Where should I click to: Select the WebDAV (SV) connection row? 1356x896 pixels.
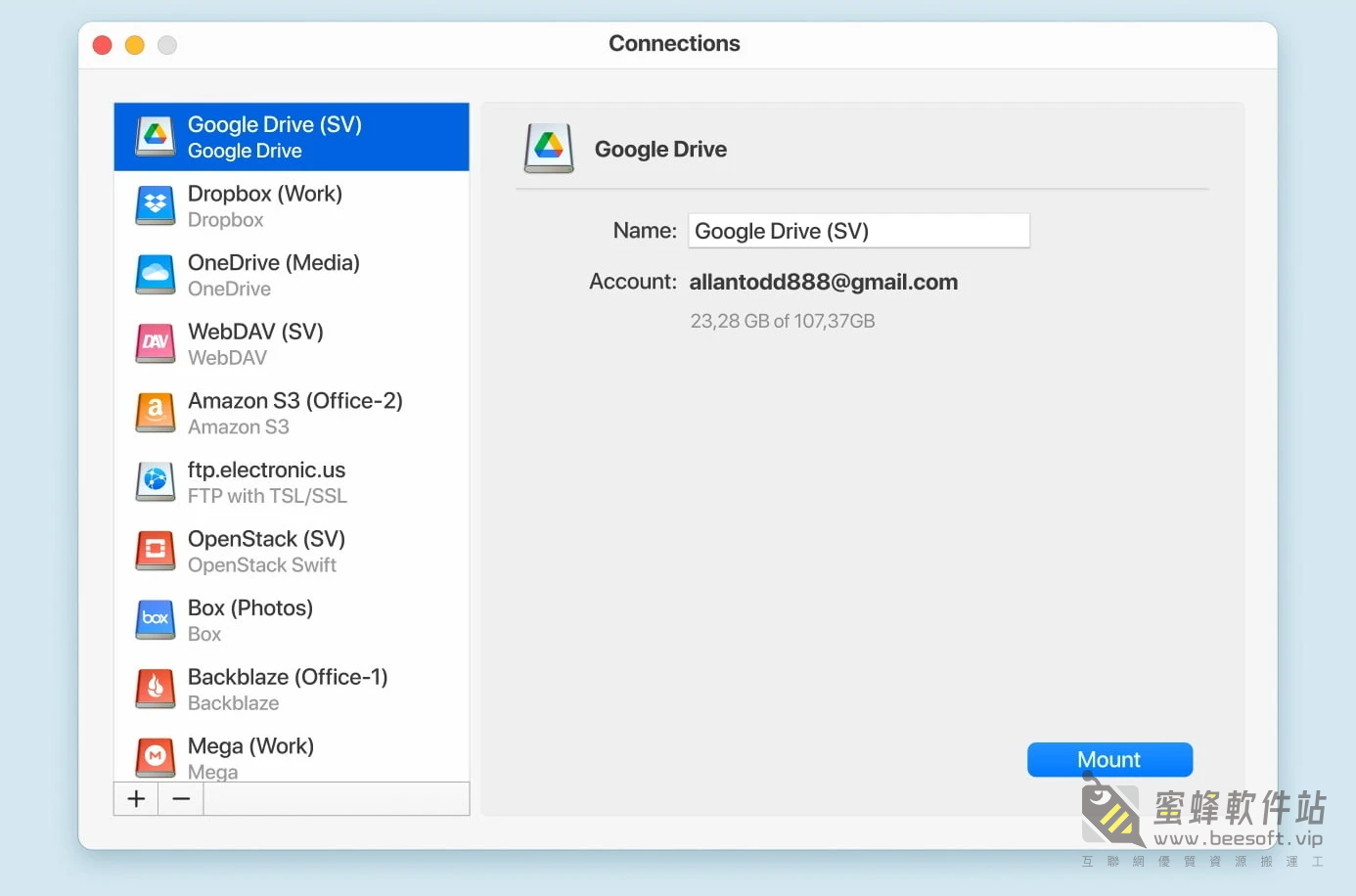292,343
